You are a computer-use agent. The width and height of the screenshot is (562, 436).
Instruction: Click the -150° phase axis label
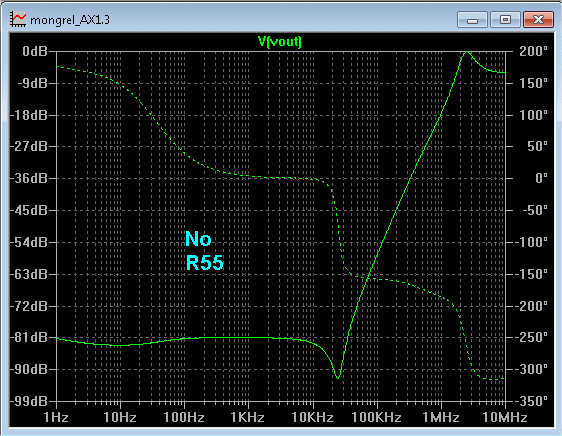click(x=531, y=274)
